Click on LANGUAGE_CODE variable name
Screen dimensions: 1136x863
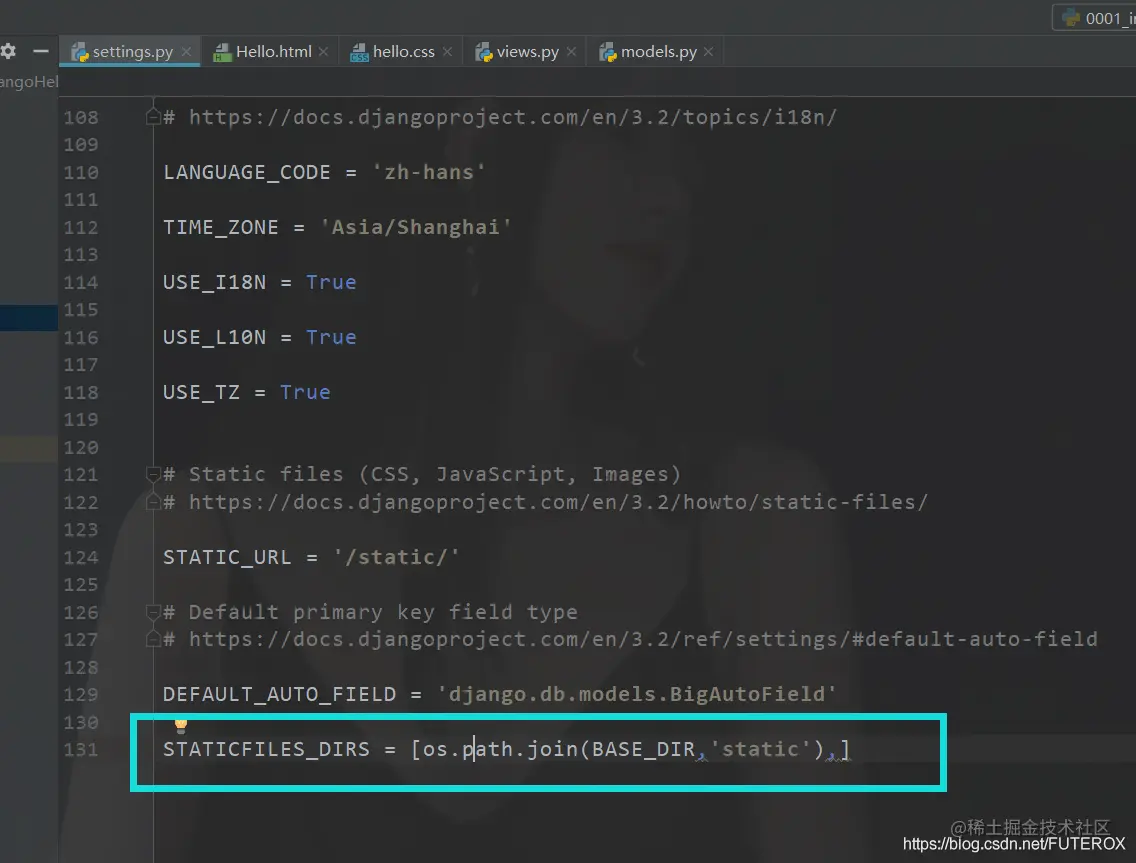pyautogui.click(x=246, y=172)
